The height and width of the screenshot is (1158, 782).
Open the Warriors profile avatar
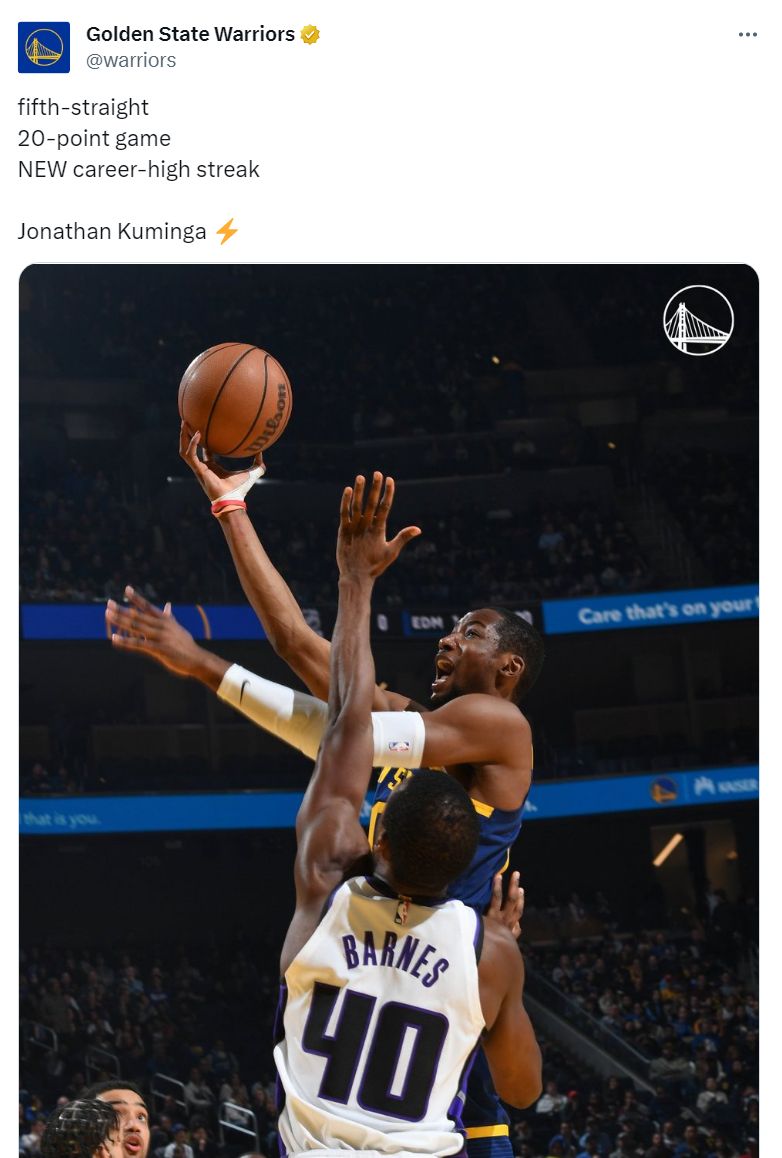[x=44, y=47]
